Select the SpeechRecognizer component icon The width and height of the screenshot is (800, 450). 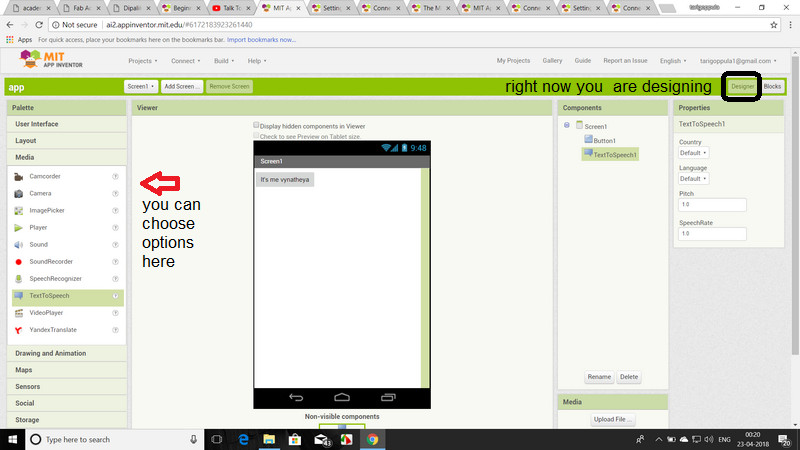coord(19,279)
